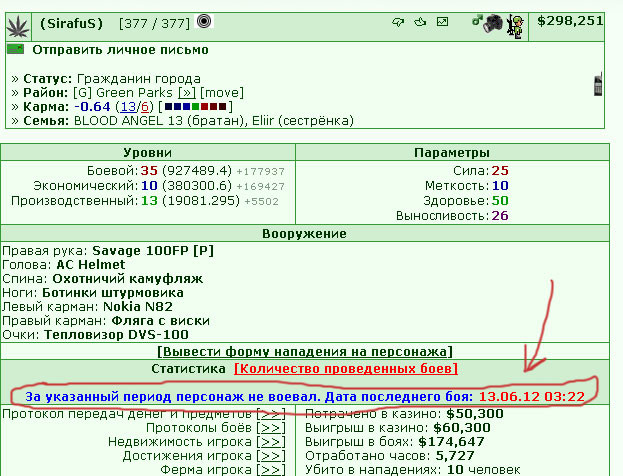
Task: Click the [»] link next to Green Parks
Action: coord(186,93)
